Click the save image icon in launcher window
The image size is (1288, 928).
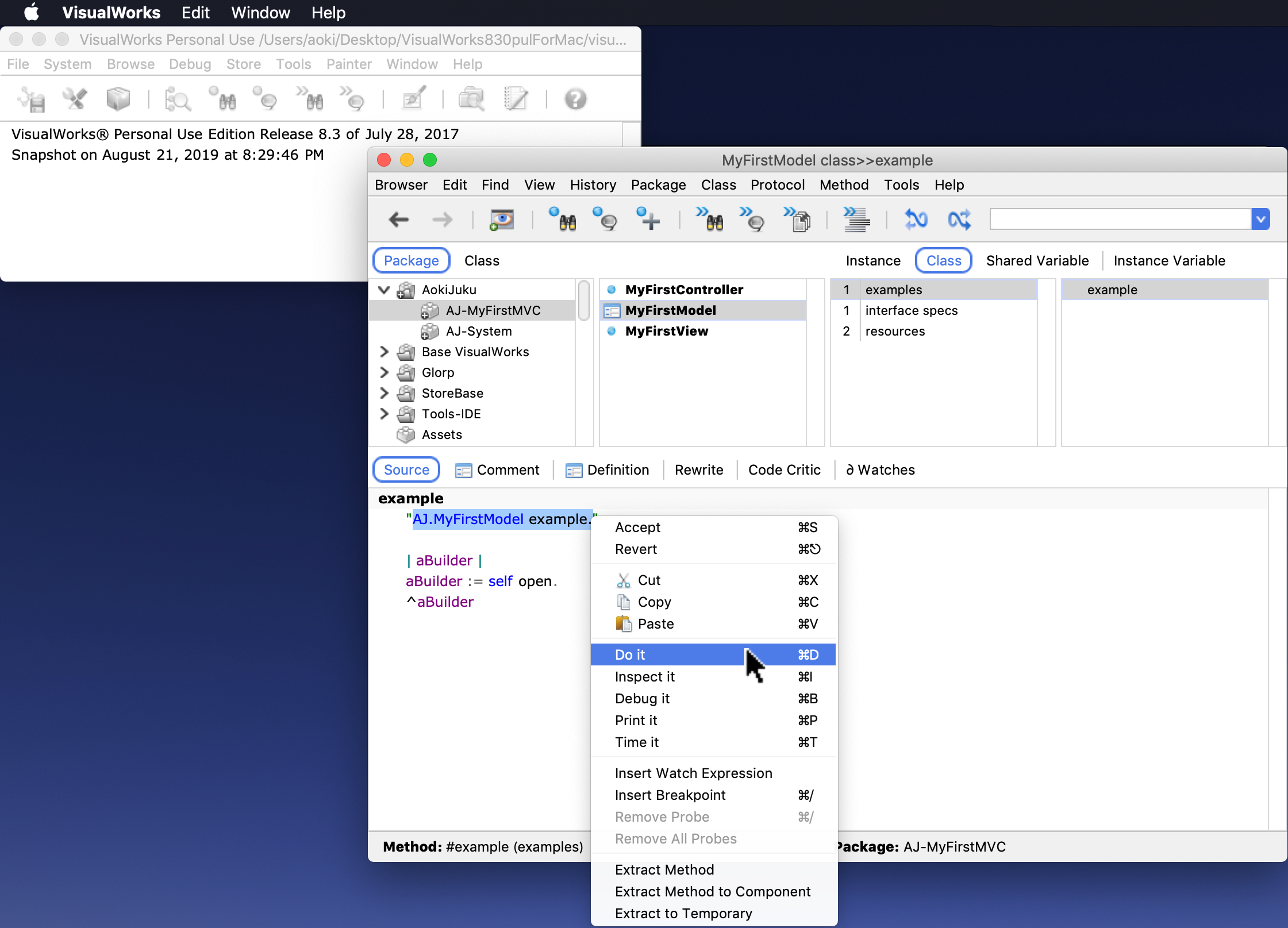point(32,99)
